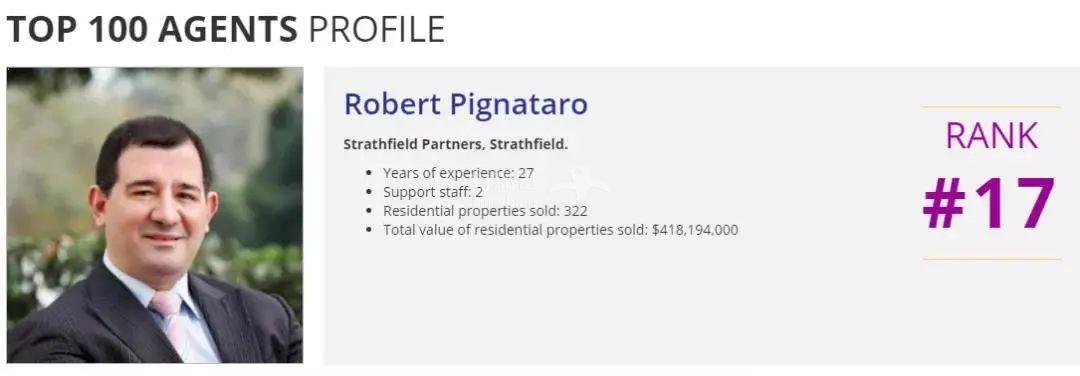The width and height of the screenshot is (1080, 376).
Task: Click the Years of experience: 27 line
Action: coord(459,173)
